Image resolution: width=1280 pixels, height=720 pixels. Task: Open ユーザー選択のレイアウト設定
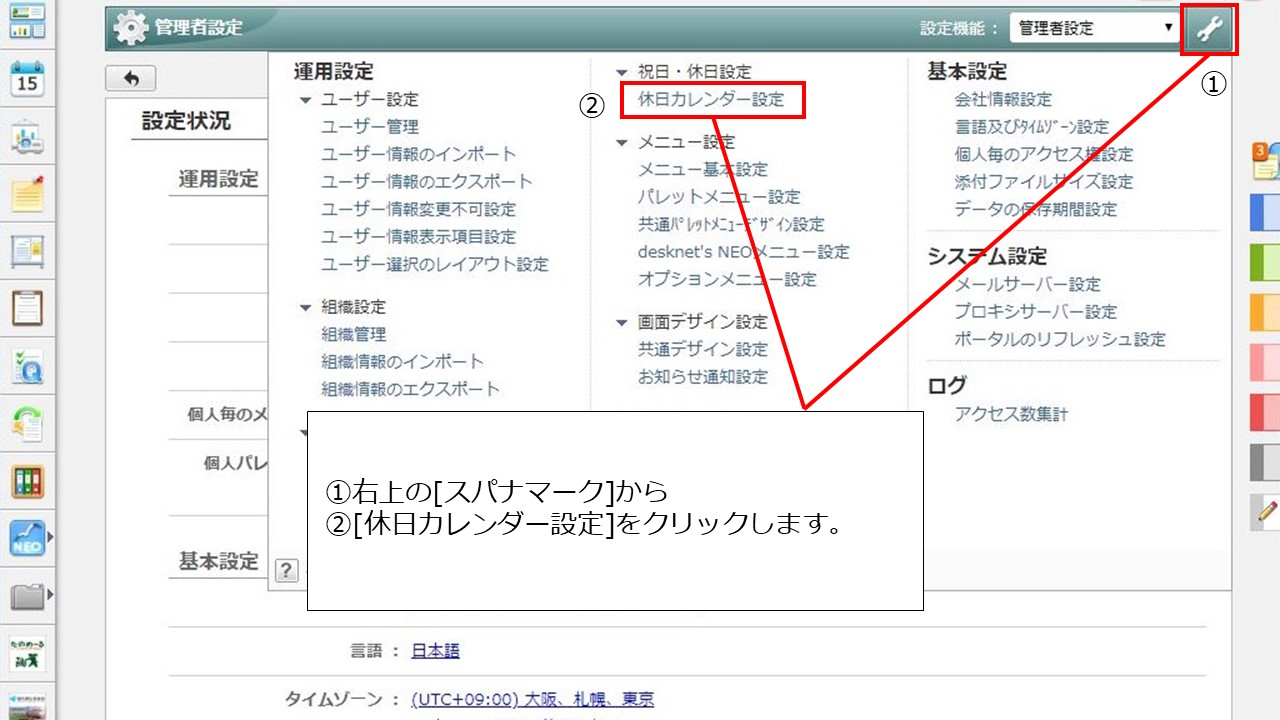pos(435,265)
